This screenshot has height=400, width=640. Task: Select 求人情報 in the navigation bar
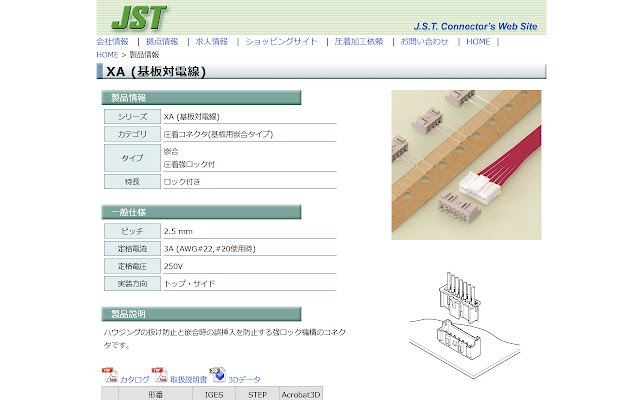pyautogui.click(x=211, y=42)
